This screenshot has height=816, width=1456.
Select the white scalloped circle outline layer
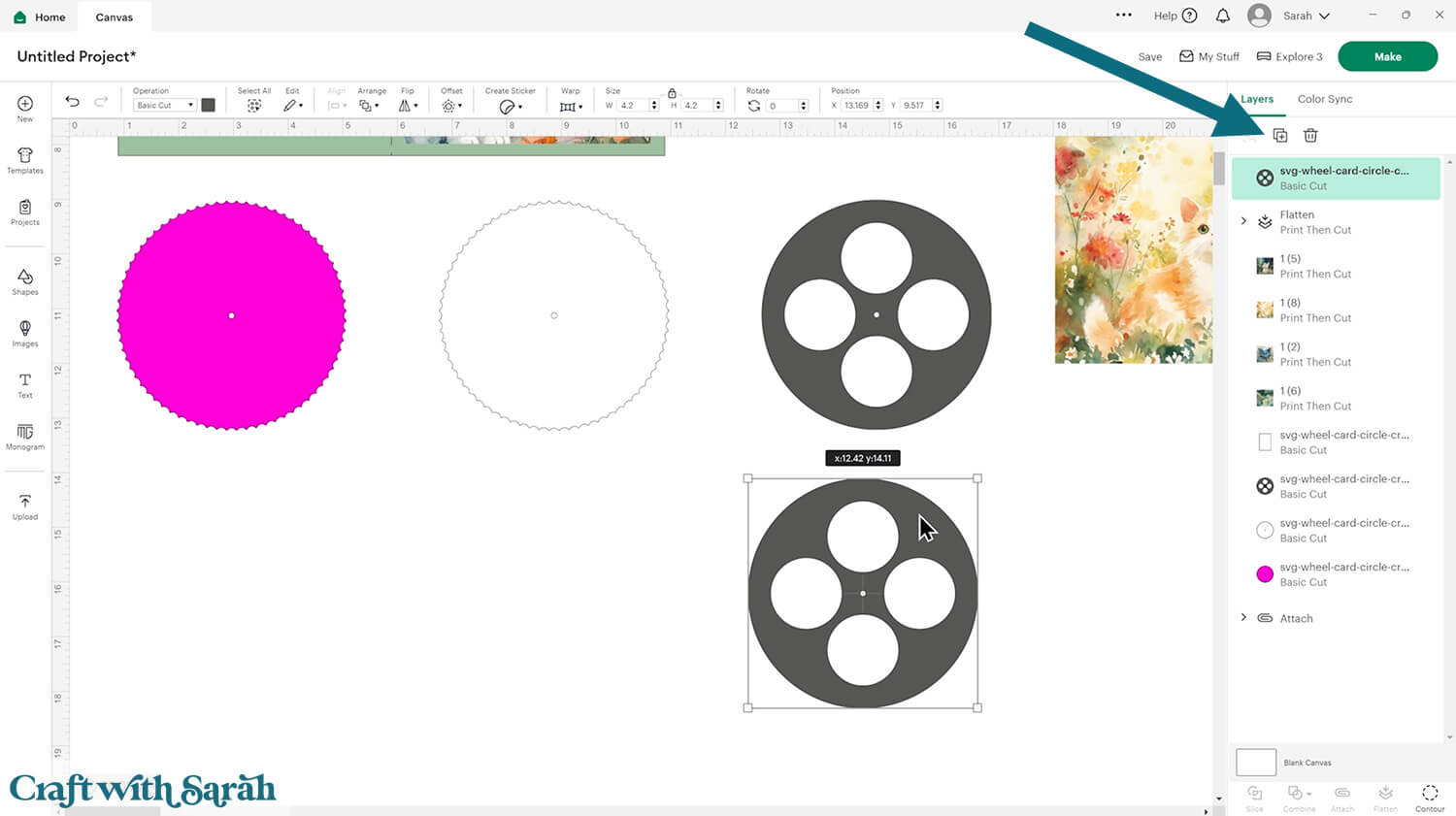1336,530
